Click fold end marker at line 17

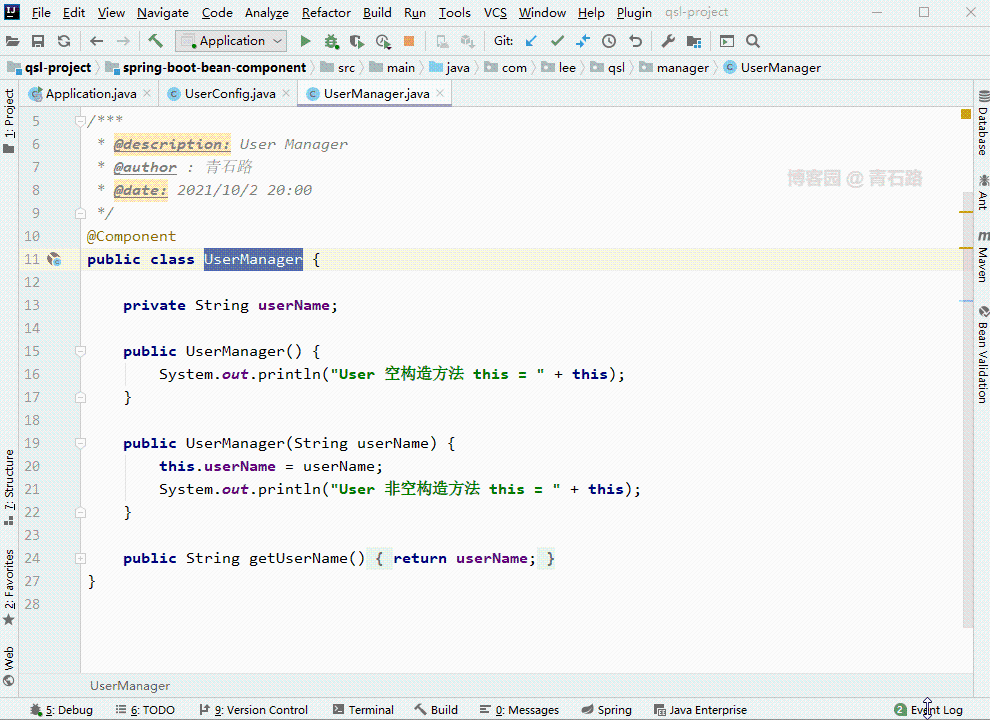(x=80, y=397)
